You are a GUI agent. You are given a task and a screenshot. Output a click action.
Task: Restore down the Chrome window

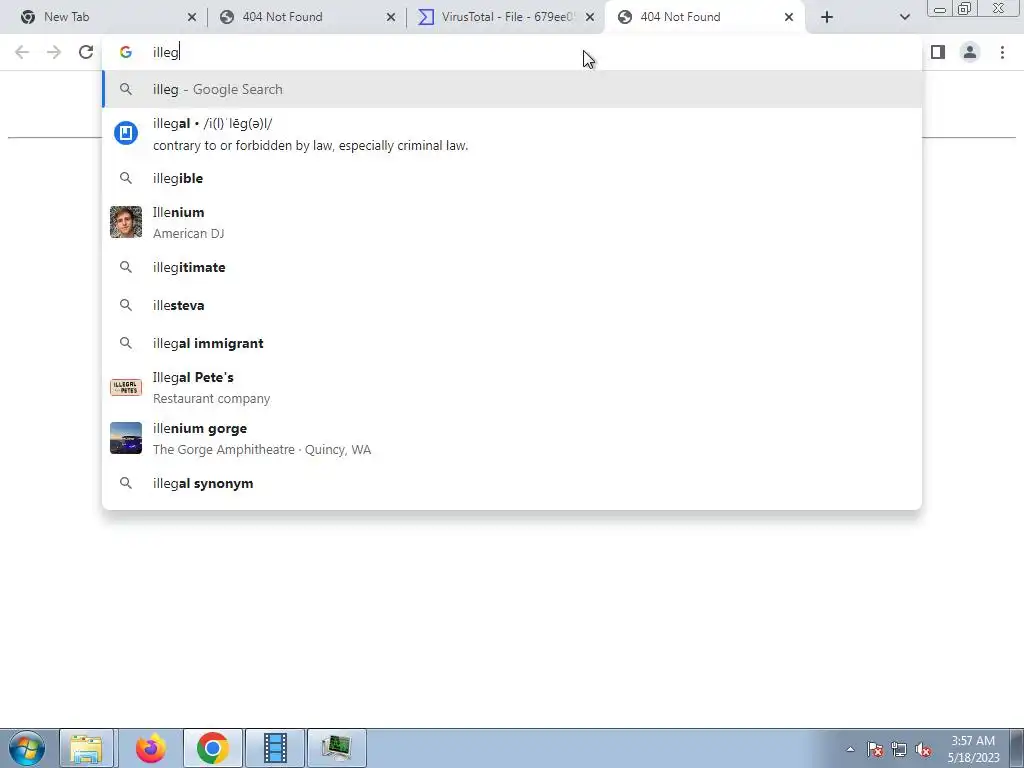point(965,8)
